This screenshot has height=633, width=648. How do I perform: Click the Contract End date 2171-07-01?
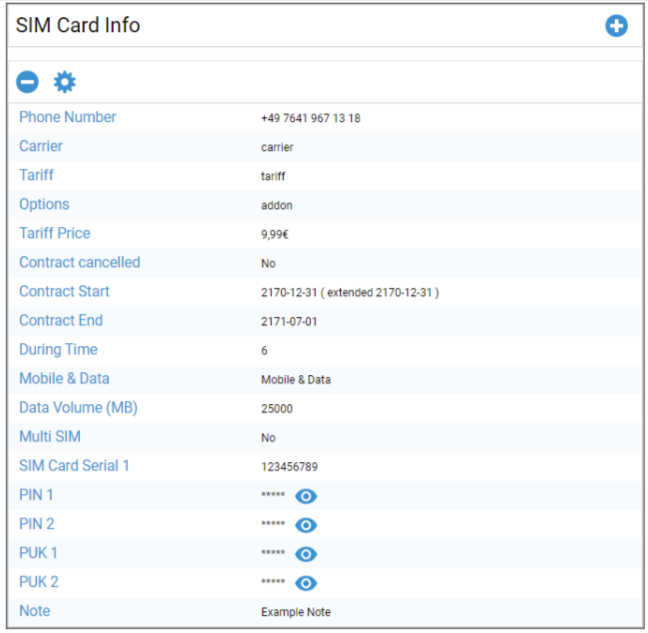coord(291,321)
